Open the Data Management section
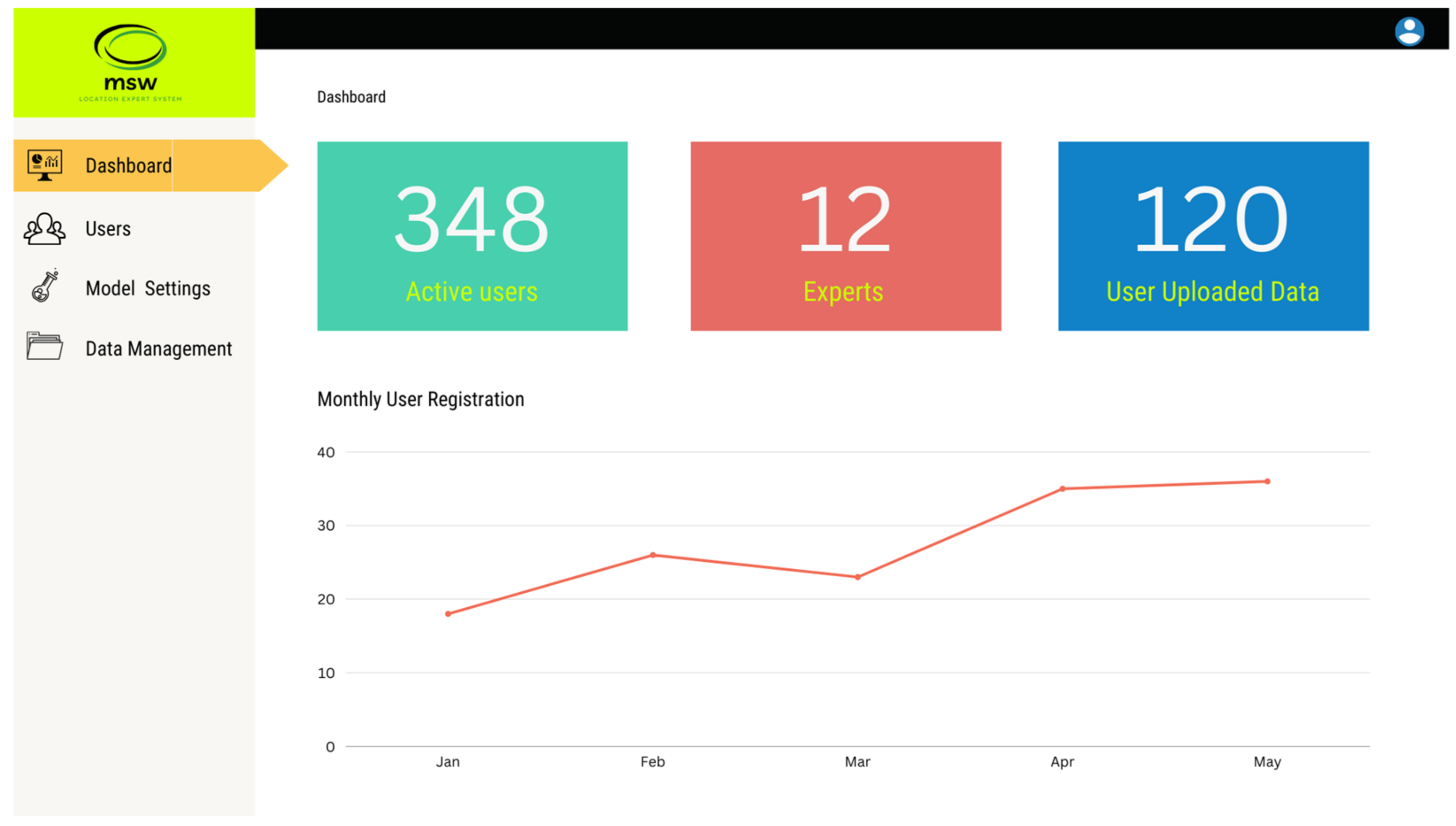1456x826 pixels. tap(158, 348)
